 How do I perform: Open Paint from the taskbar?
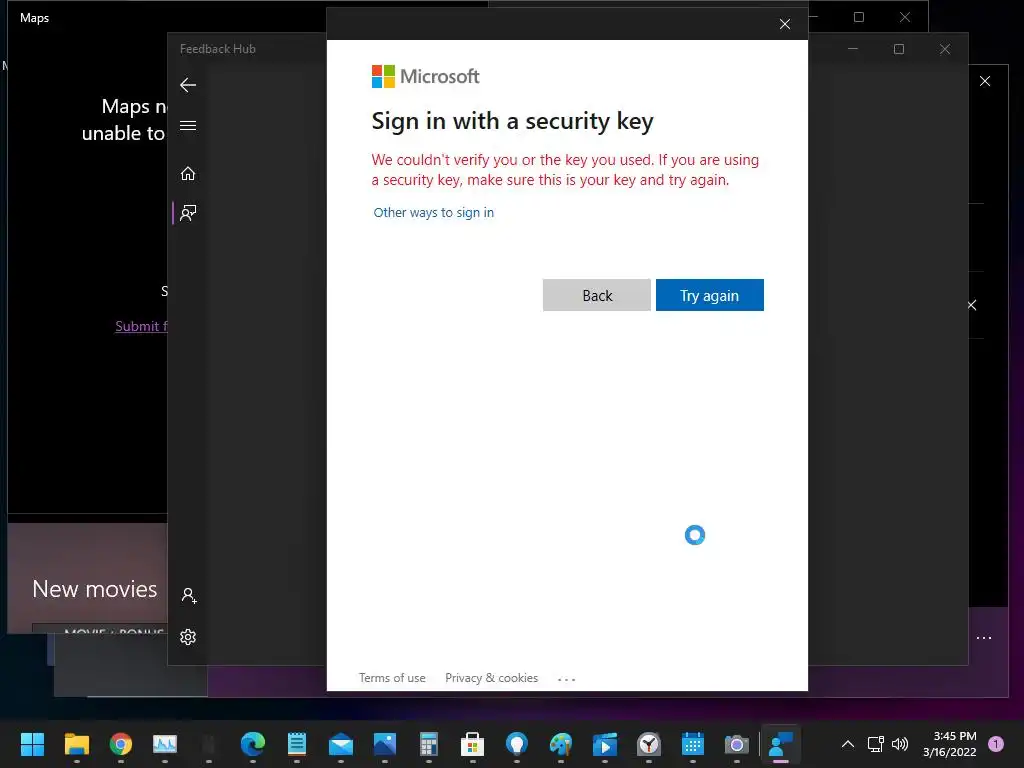[560, 744]
